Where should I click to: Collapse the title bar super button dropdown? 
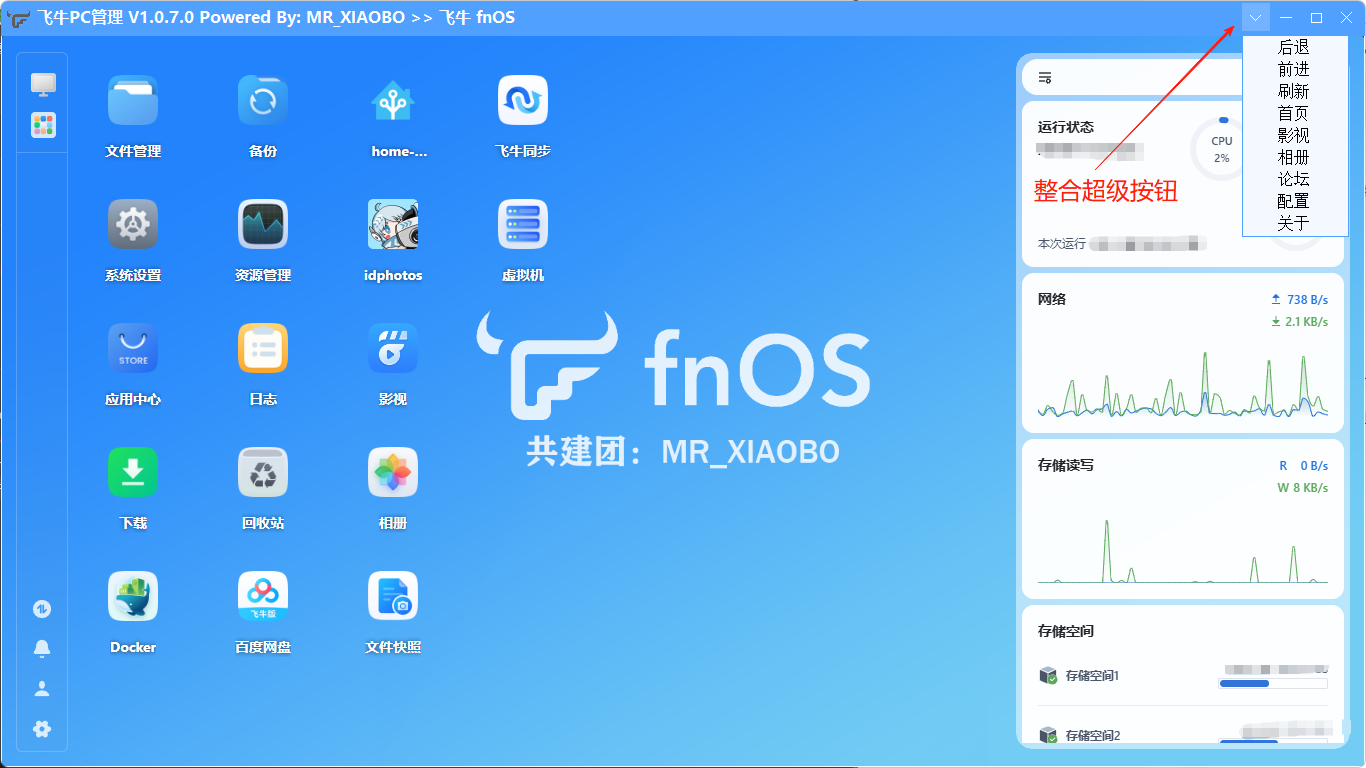tap(1256, 17)
